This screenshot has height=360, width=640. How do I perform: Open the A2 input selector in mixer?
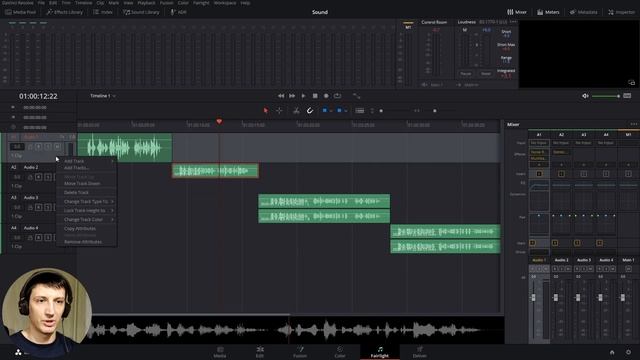tap(561, 143)
